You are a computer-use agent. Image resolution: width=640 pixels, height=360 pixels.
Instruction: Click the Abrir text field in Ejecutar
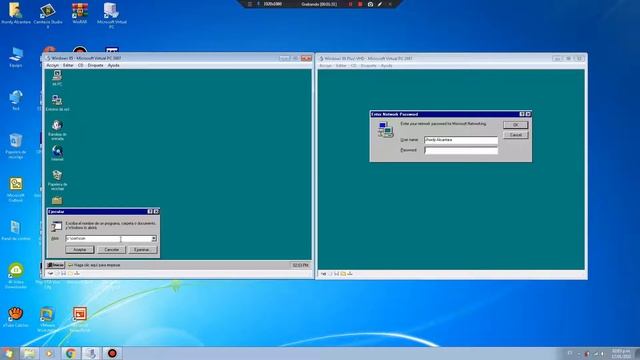[x=108, y=238]
